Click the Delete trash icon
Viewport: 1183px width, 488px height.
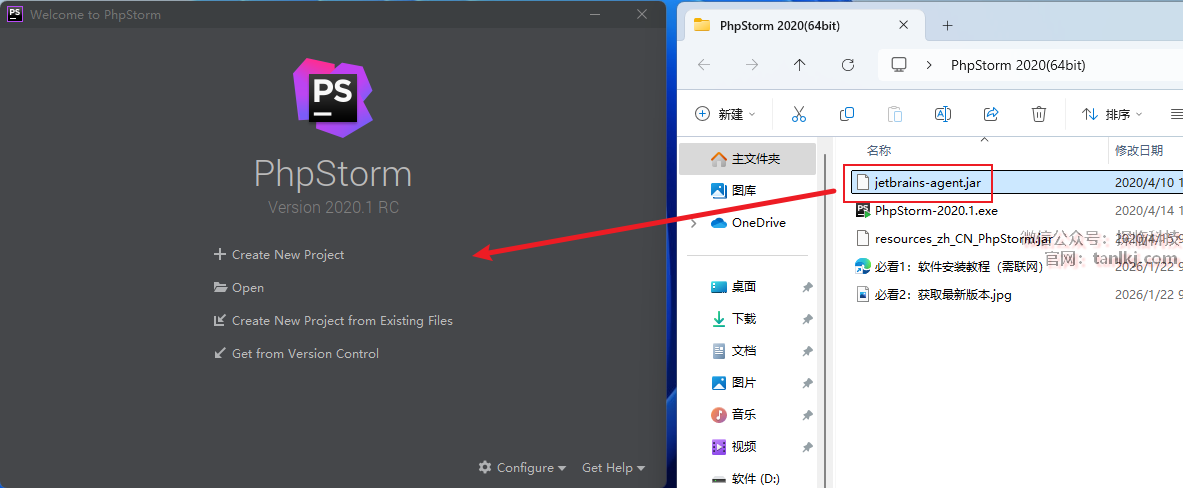click(x=1039, y=114)
